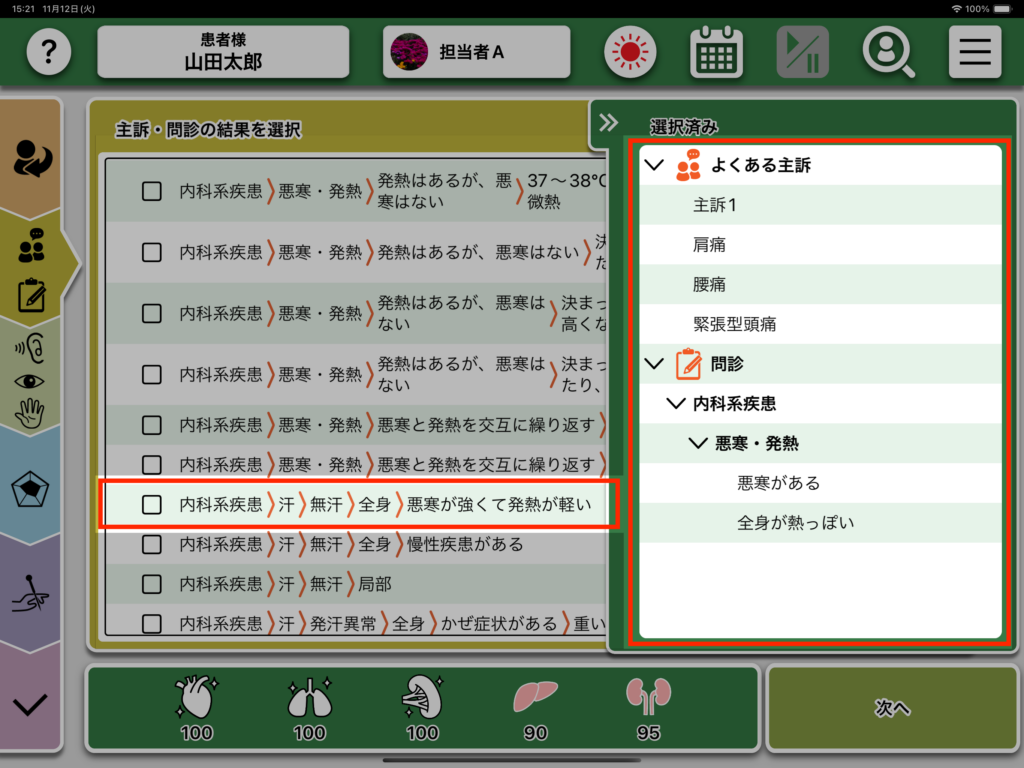Open the calendar icon
The width and height of the screenshot is (1024, 768).
(x=716, y=52)
